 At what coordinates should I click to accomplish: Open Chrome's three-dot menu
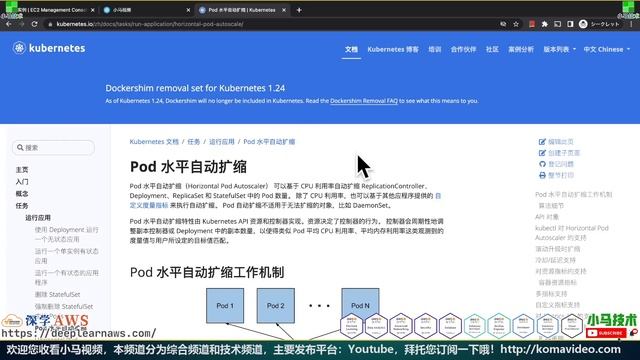coord(631,24)
